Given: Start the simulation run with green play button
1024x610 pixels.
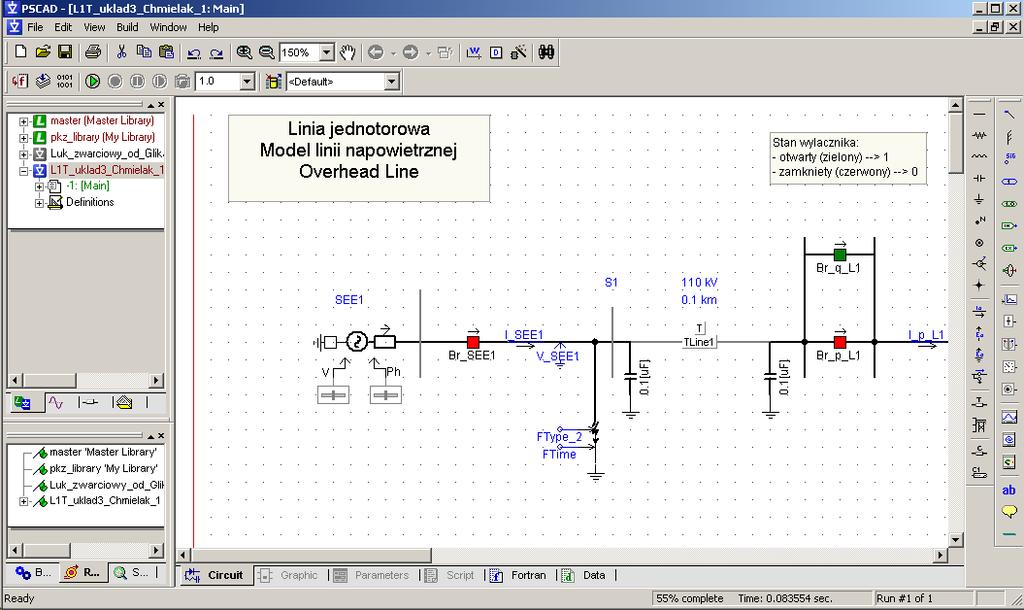Looking at the screenshot, I should pyautogui.click(x=93, y=82).
